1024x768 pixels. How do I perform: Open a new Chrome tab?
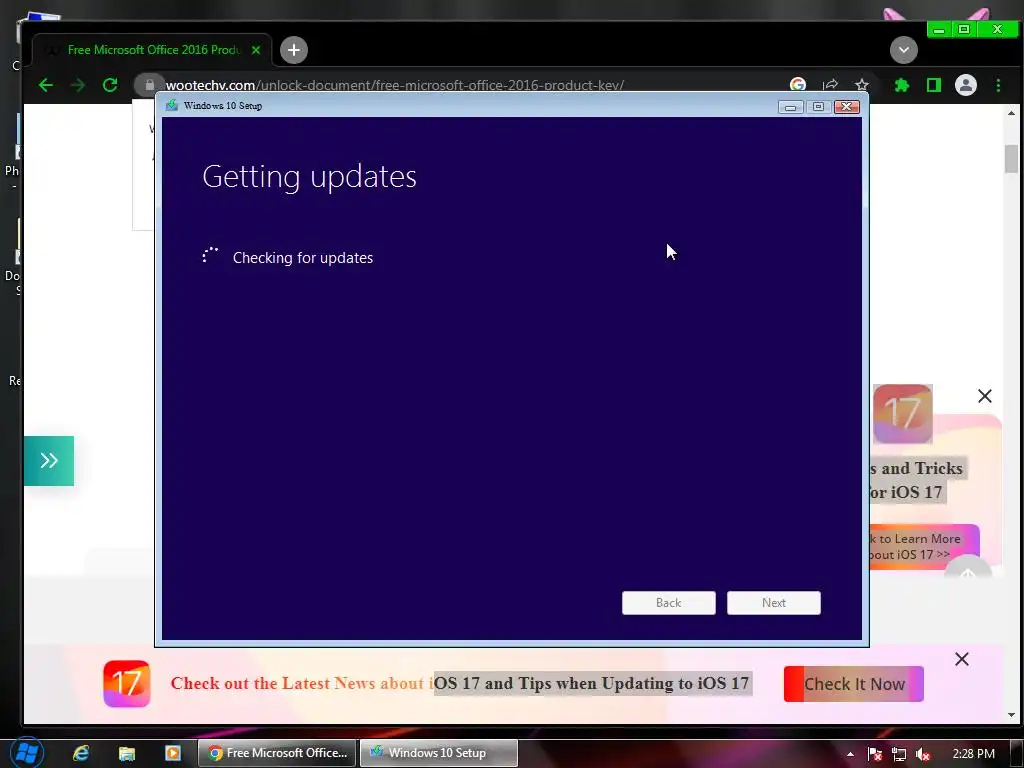pos(294,50)
